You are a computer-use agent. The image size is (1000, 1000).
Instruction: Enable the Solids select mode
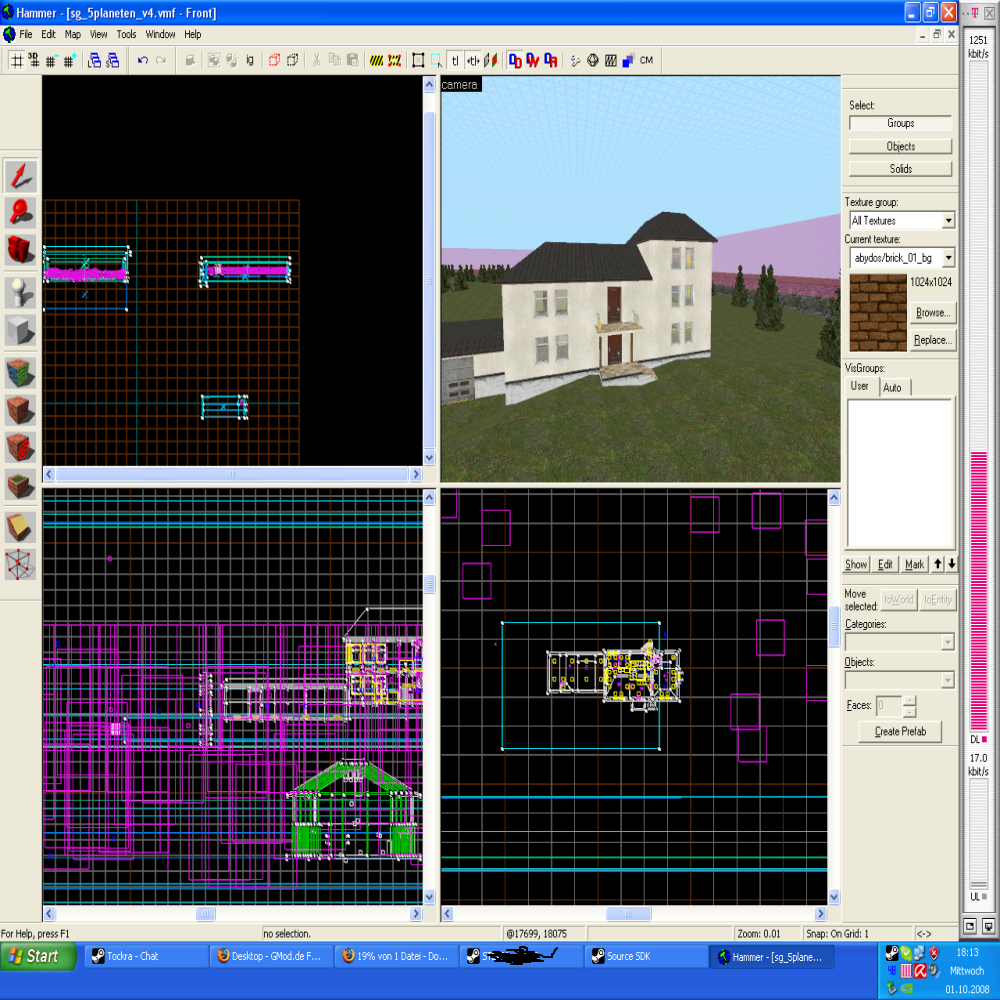[900, 169]
